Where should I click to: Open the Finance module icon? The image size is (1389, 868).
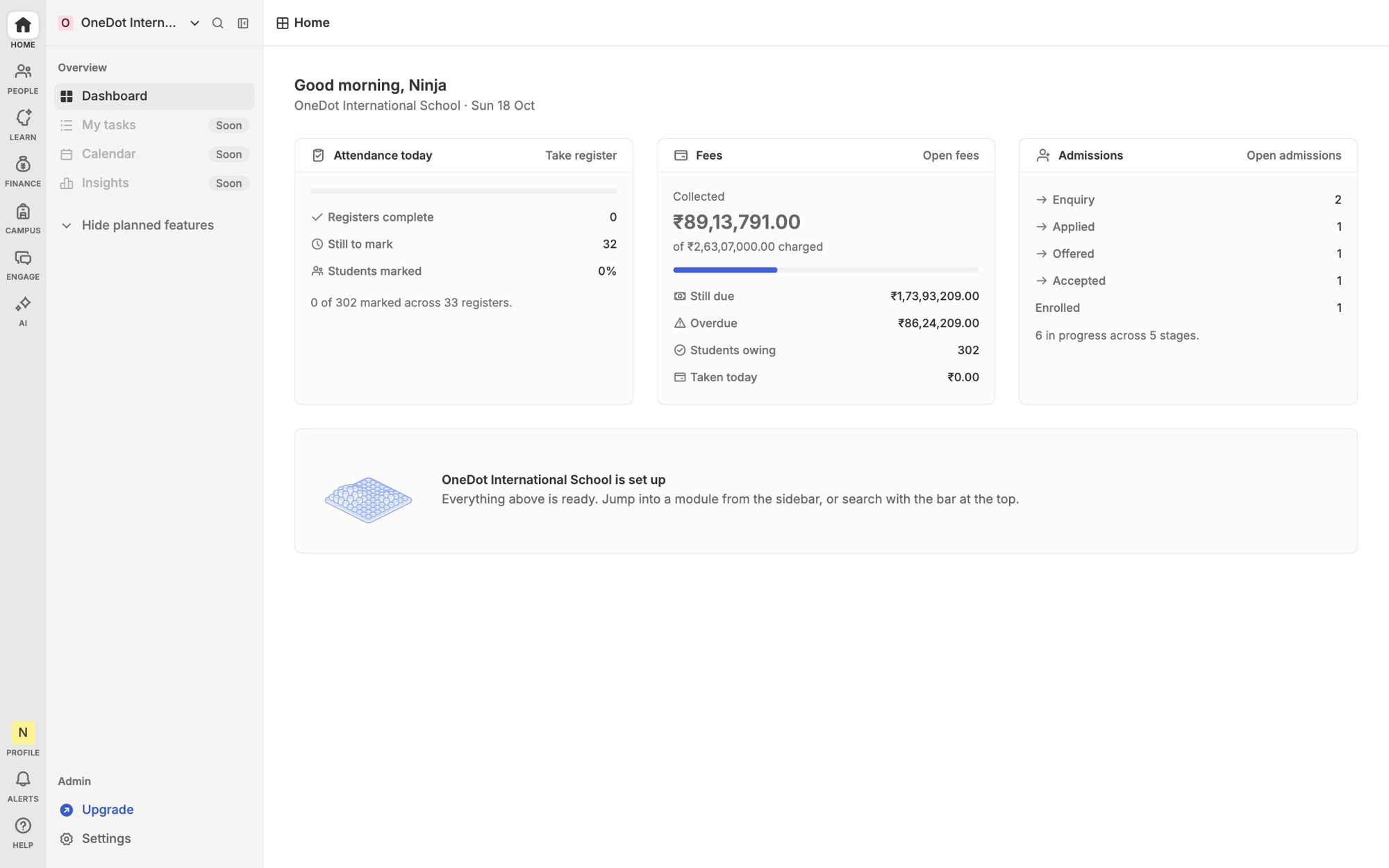(x=23, y=172)
